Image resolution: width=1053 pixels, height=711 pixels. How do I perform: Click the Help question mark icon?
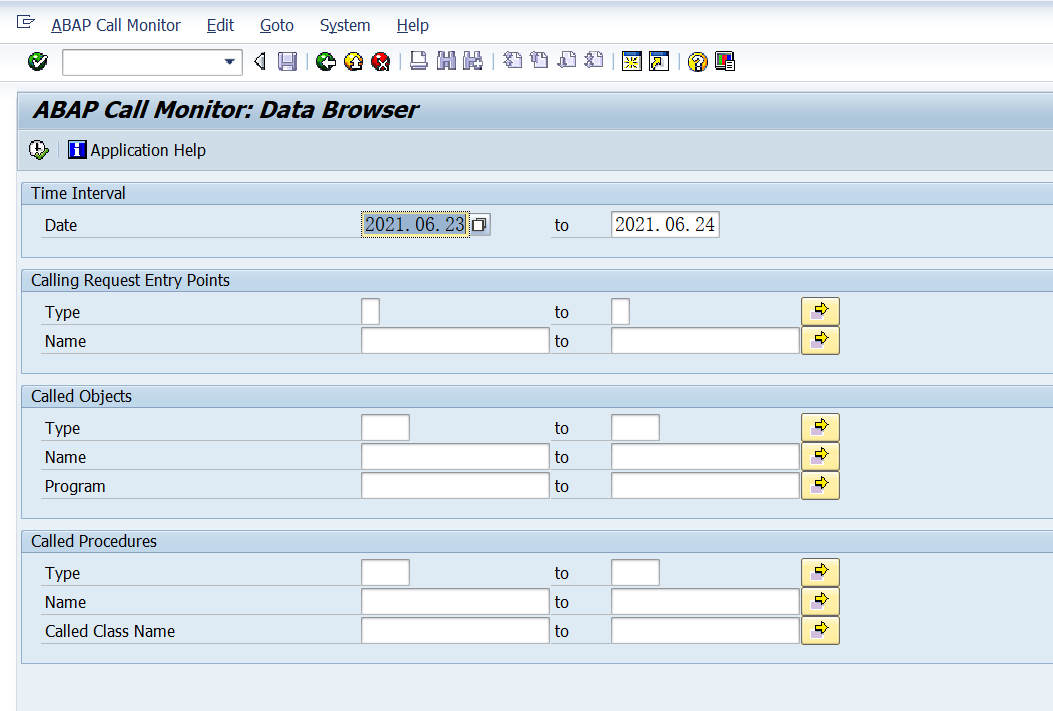coord(697,61)
